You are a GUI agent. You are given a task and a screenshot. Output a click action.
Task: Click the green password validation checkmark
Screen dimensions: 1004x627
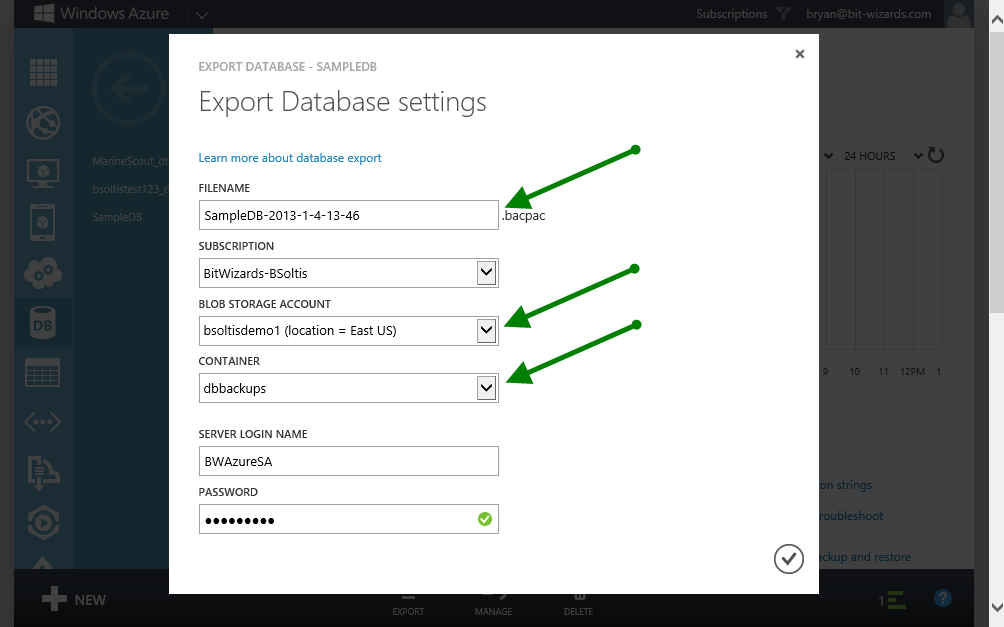click(485, 519)
